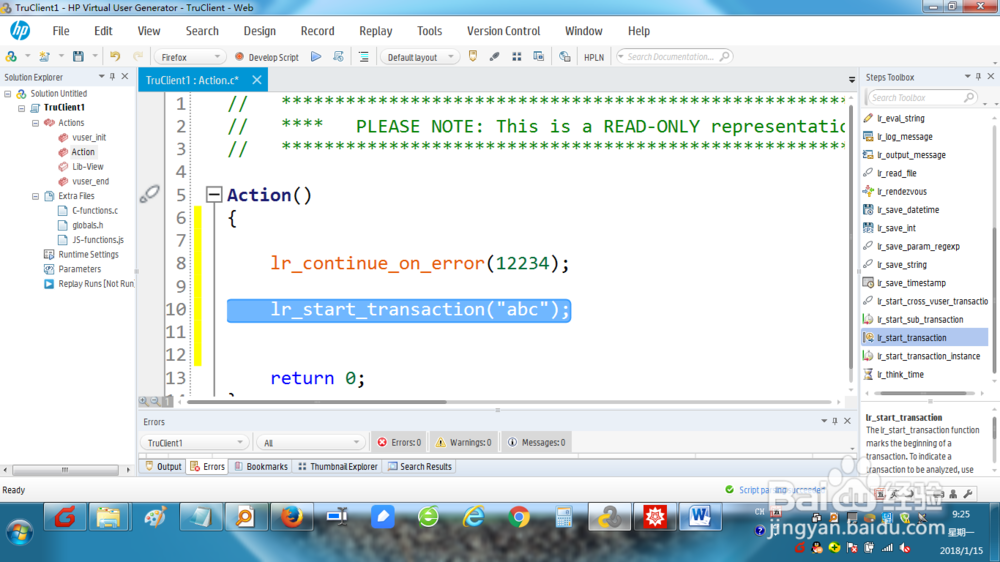Pin the Errors panel
This screenshot has width=1000, height=562.
835,421
